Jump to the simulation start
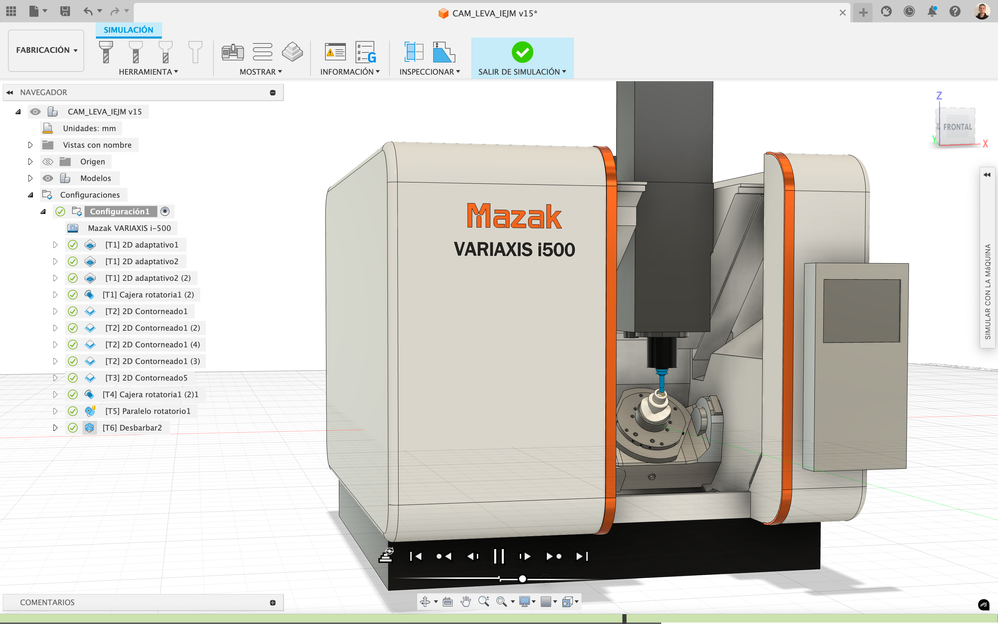Image resolution: width=998 pixels, height=624 pixels. pyautogui.click(x=416, y=556)
